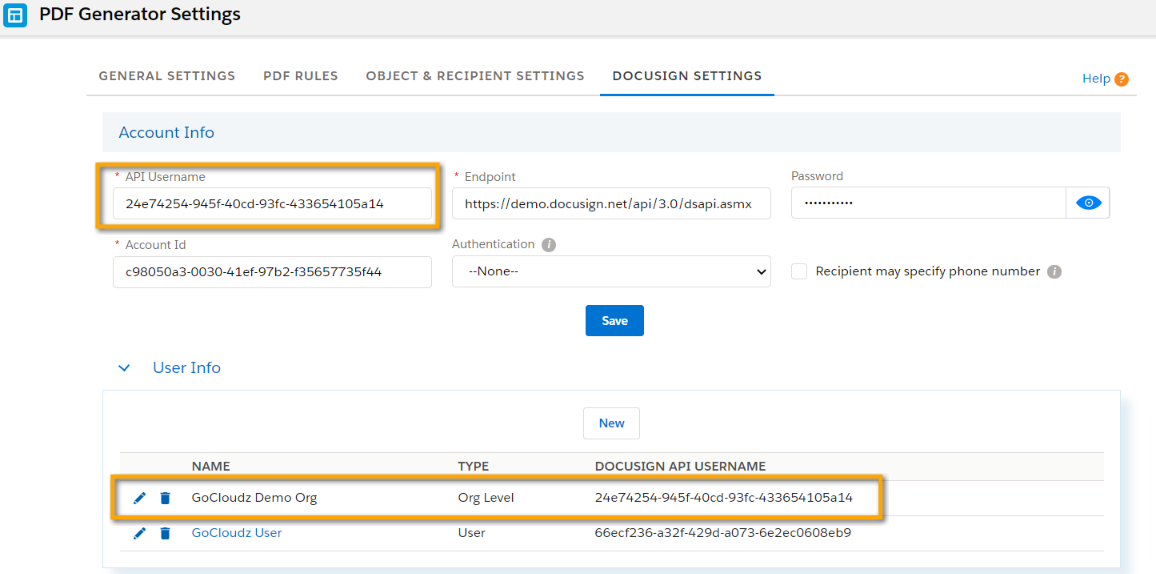Switch to the PDF Rules tab
Viewport: 1156px width, 574px height.
[x=301, y=76]
